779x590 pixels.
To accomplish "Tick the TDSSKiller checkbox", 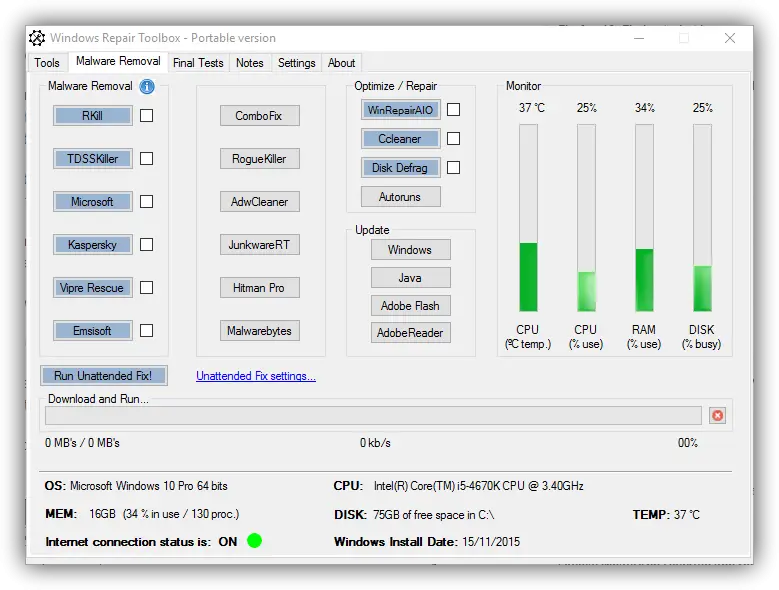I will (x=147, y=158).
